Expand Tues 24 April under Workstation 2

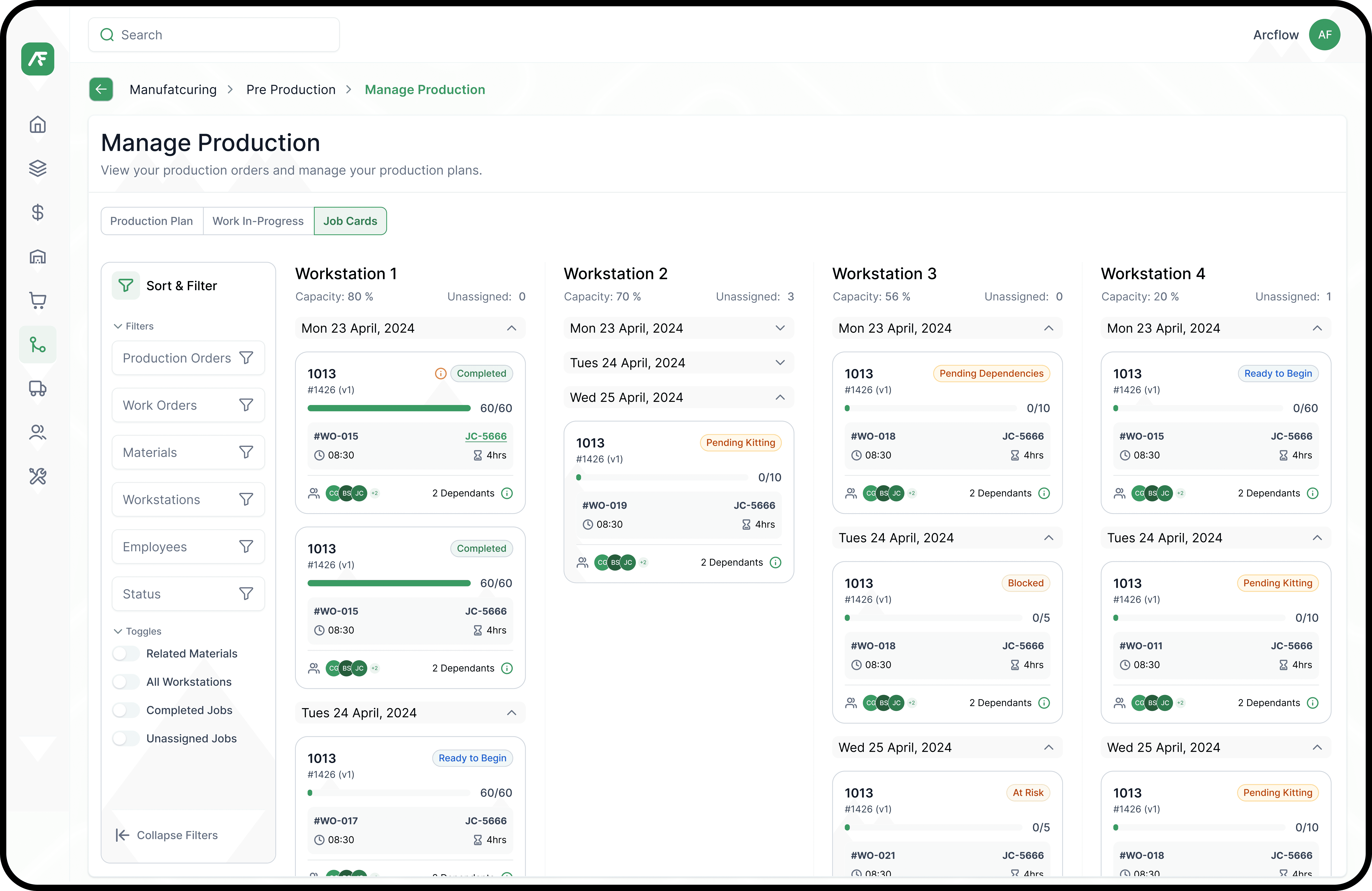[x=780, y=363]
